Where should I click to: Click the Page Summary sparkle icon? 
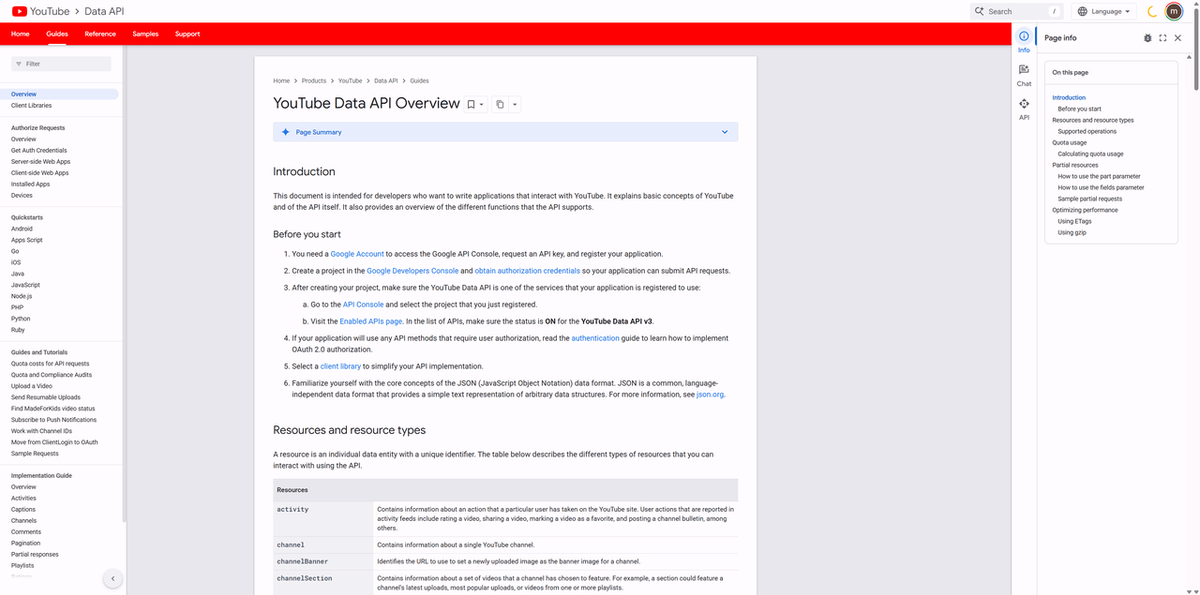coord(285,132)
